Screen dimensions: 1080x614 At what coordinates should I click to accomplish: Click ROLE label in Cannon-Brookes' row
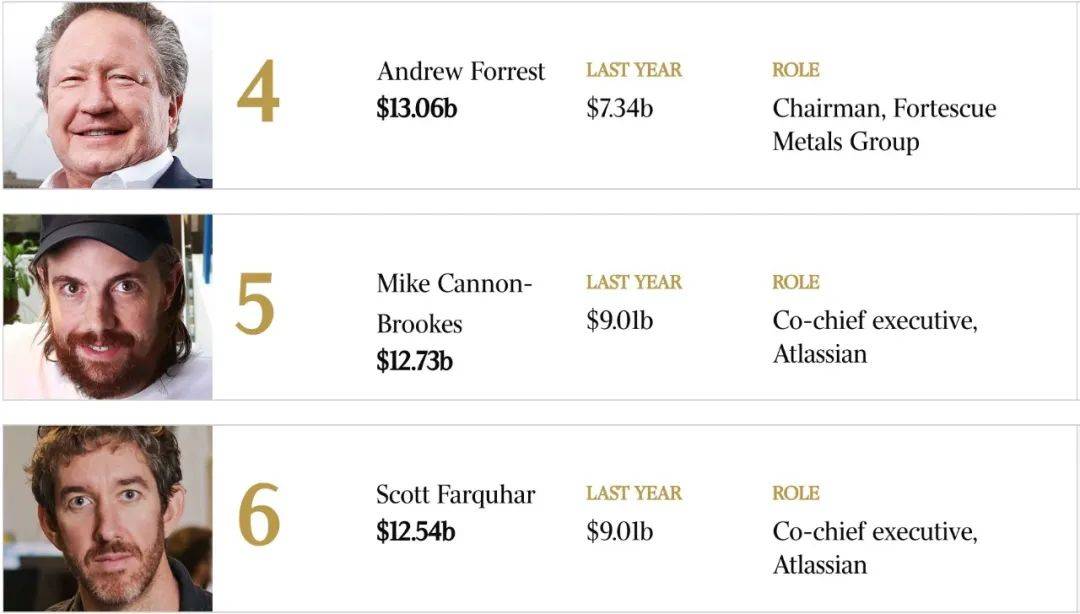click(796, 283)
